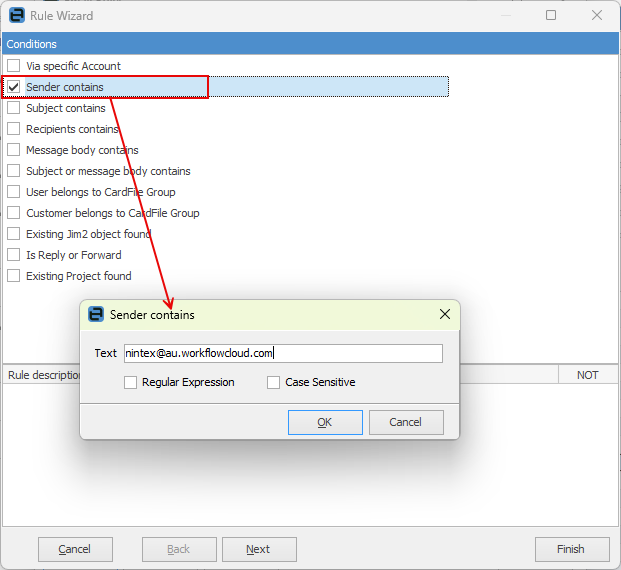Click the Finish button
This screenshot has width=621, height=570.
[572, 549]
